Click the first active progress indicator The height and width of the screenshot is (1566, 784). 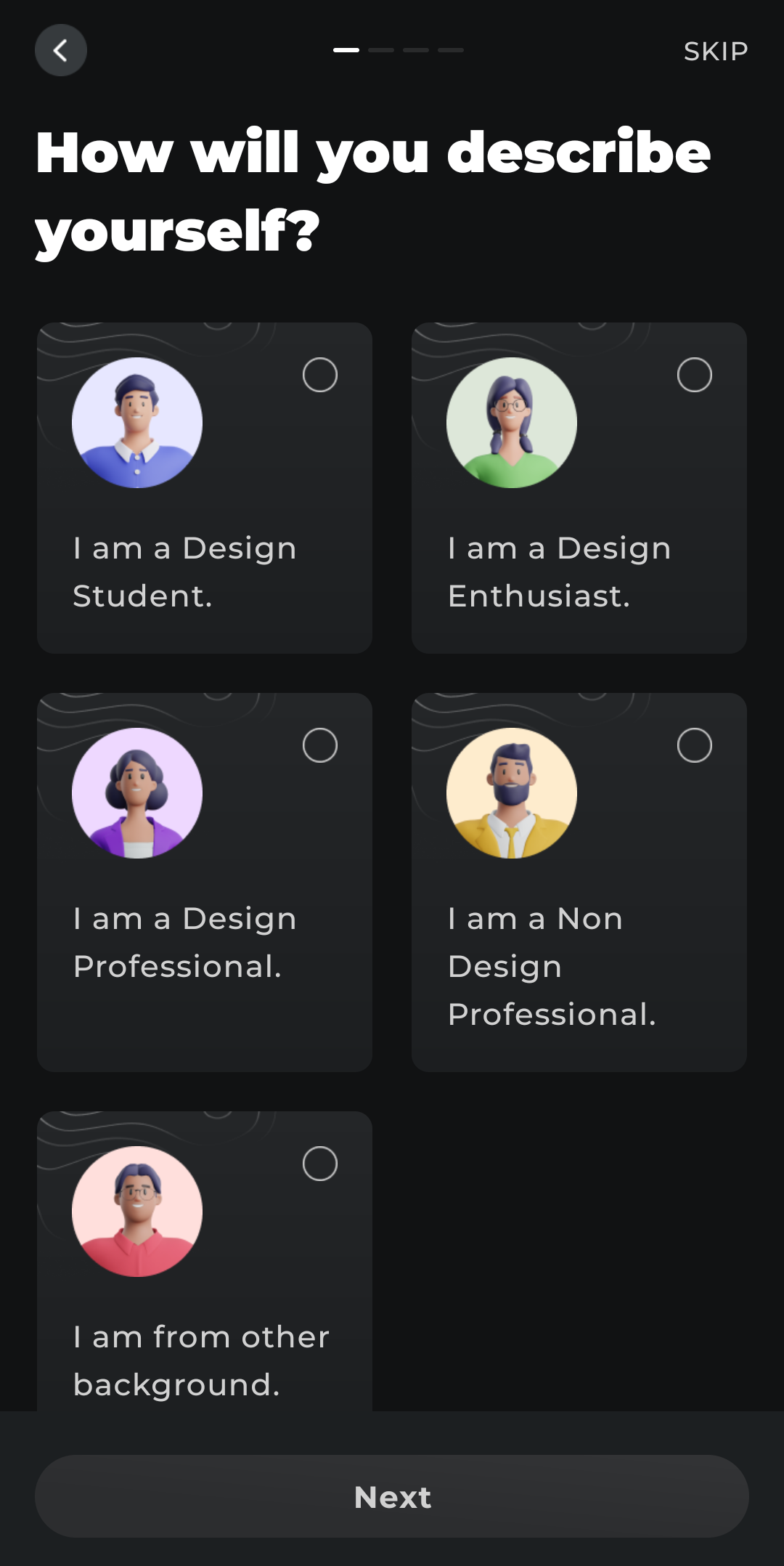[x=346, y=50]
